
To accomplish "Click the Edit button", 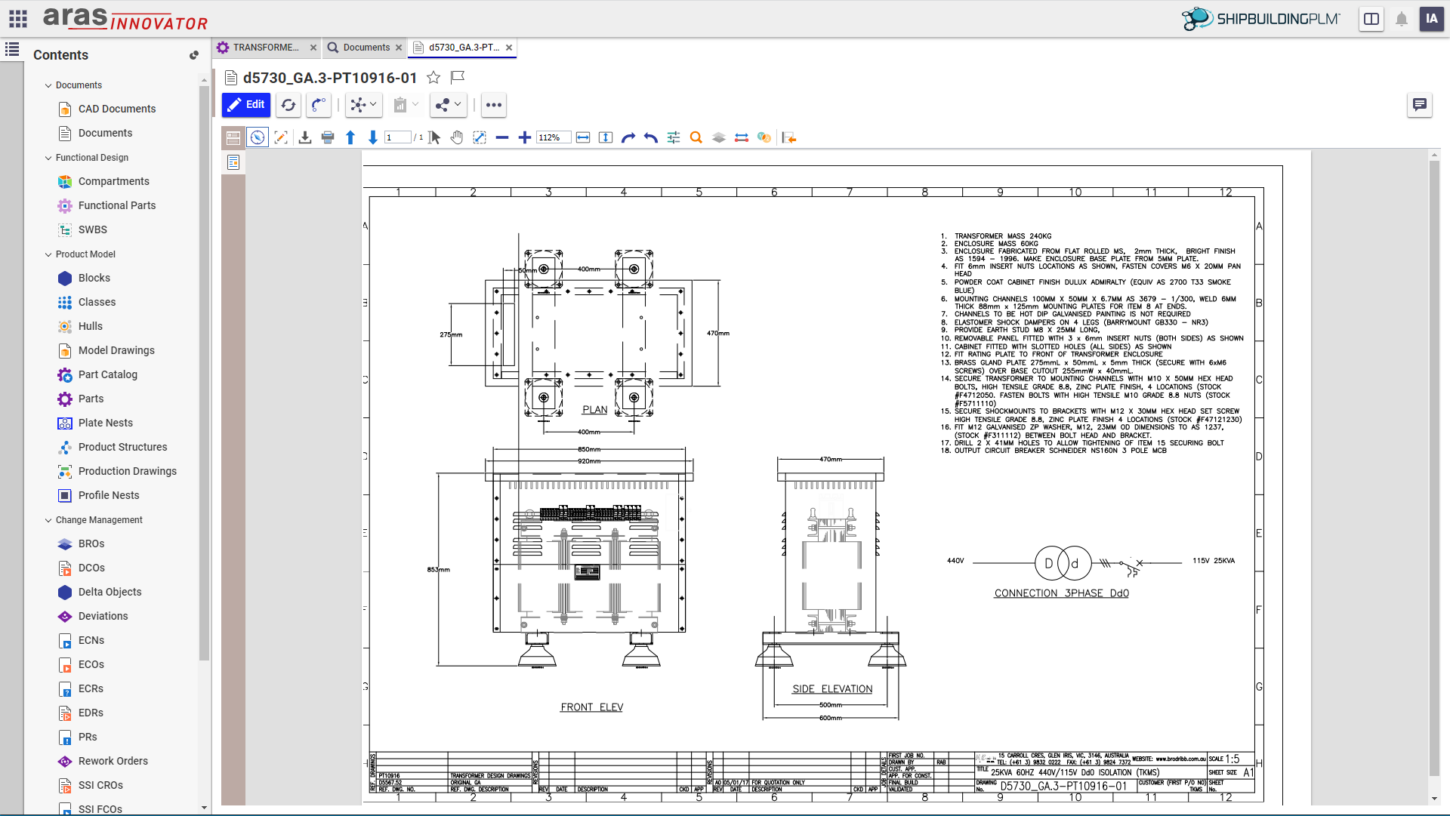I will click(245, 104).
